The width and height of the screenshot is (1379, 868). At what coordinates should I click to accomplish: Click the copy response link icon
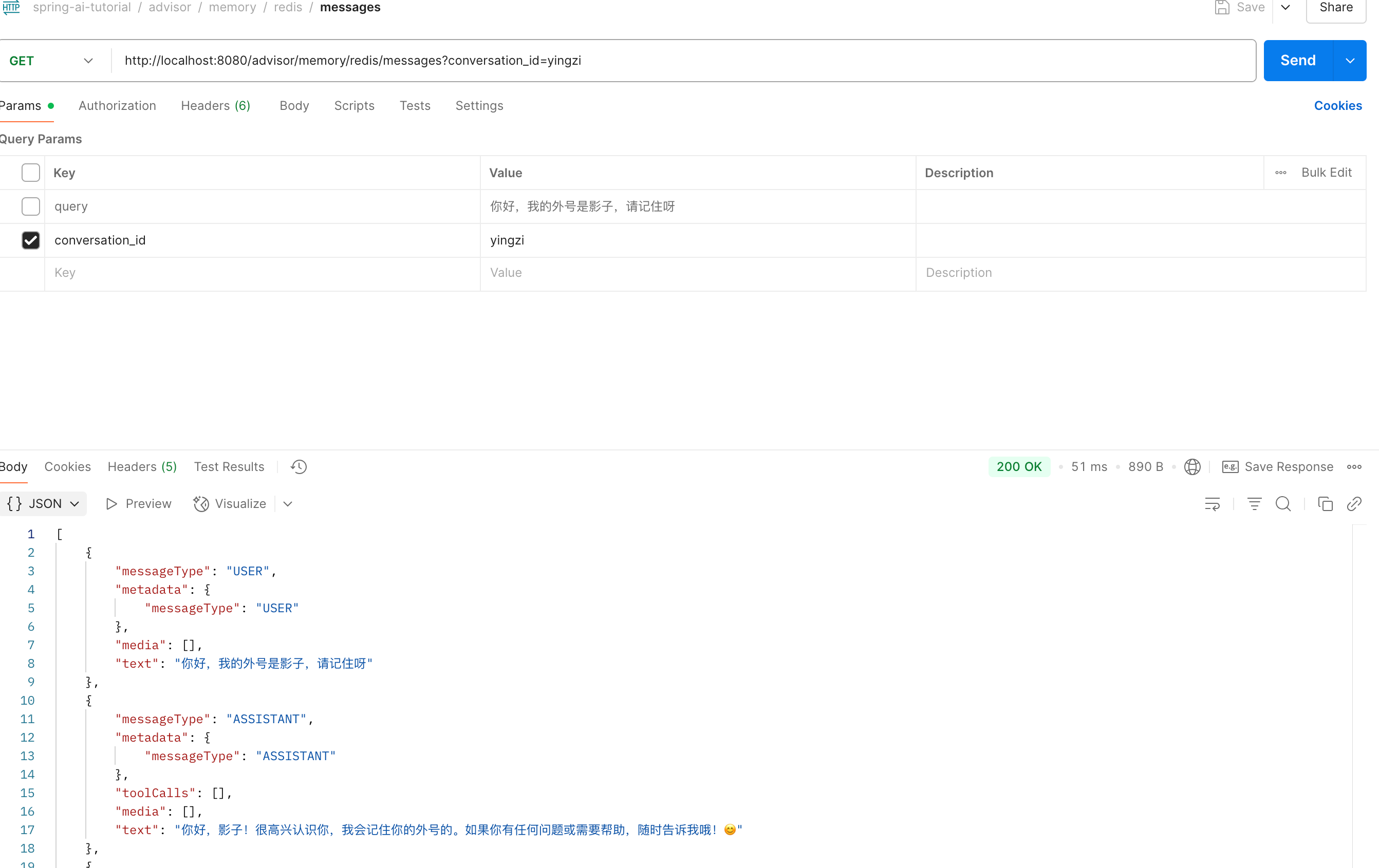[1354, 504]
